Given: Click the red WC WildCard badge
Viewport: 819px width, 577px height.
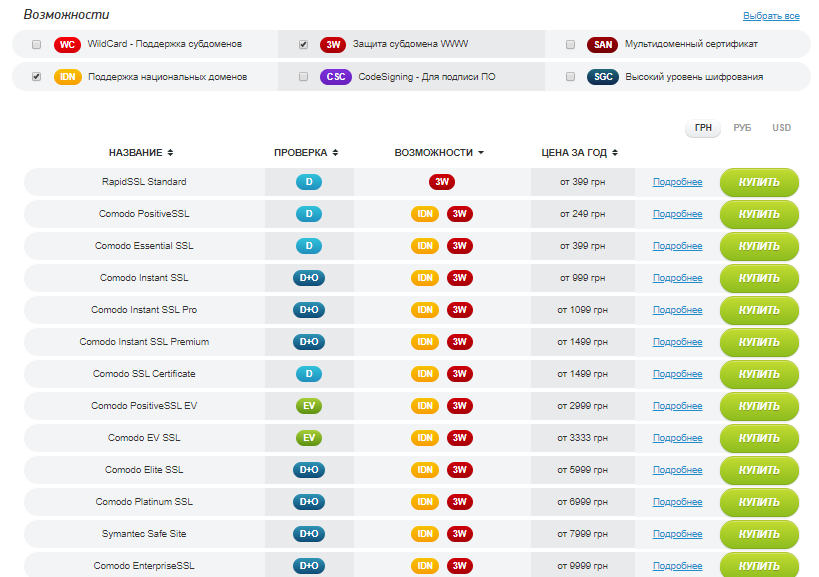Looking at the screenshot, I should [x=67, y=44].
